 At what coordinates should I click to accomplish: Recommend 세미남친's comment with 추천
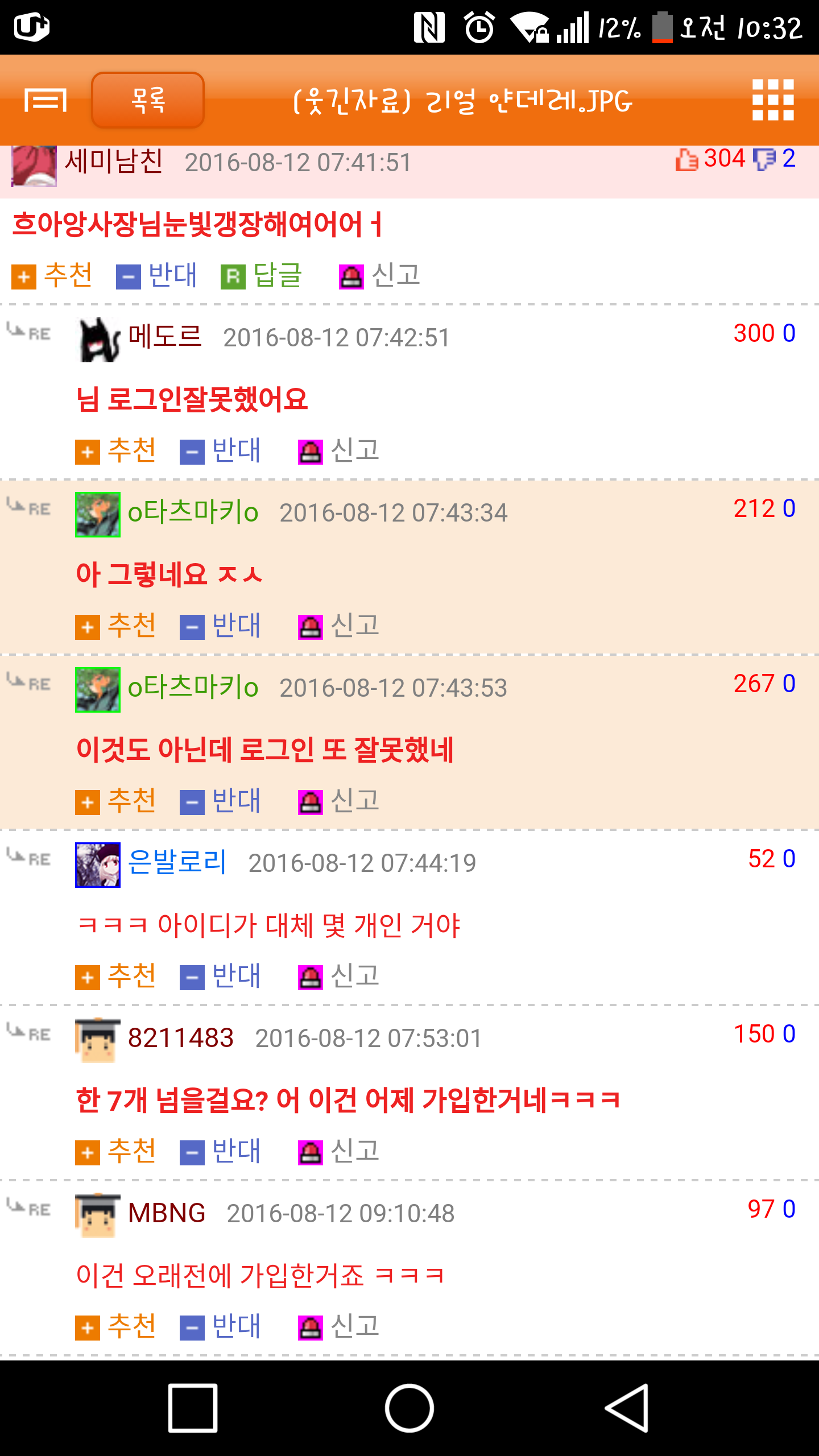(x=52, y=276)
